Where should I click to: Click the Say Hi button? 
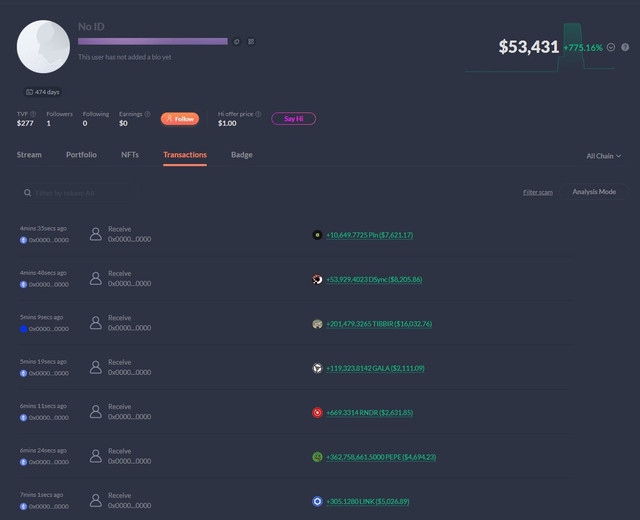tap(293, 119)
